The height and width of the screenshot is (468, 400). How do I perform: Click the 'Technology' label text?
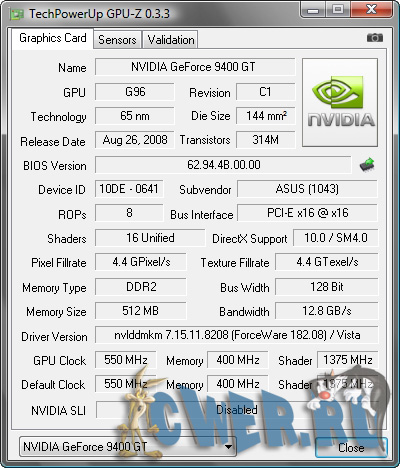point(58,117)
